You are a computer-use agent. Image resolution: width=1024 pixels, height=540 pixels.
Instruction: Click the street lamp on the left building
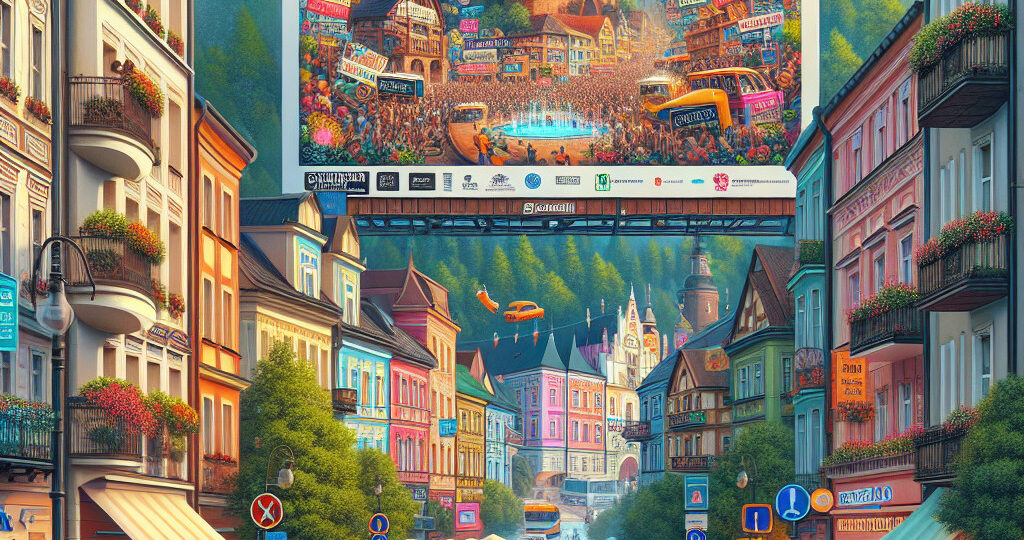click(54, 310)
